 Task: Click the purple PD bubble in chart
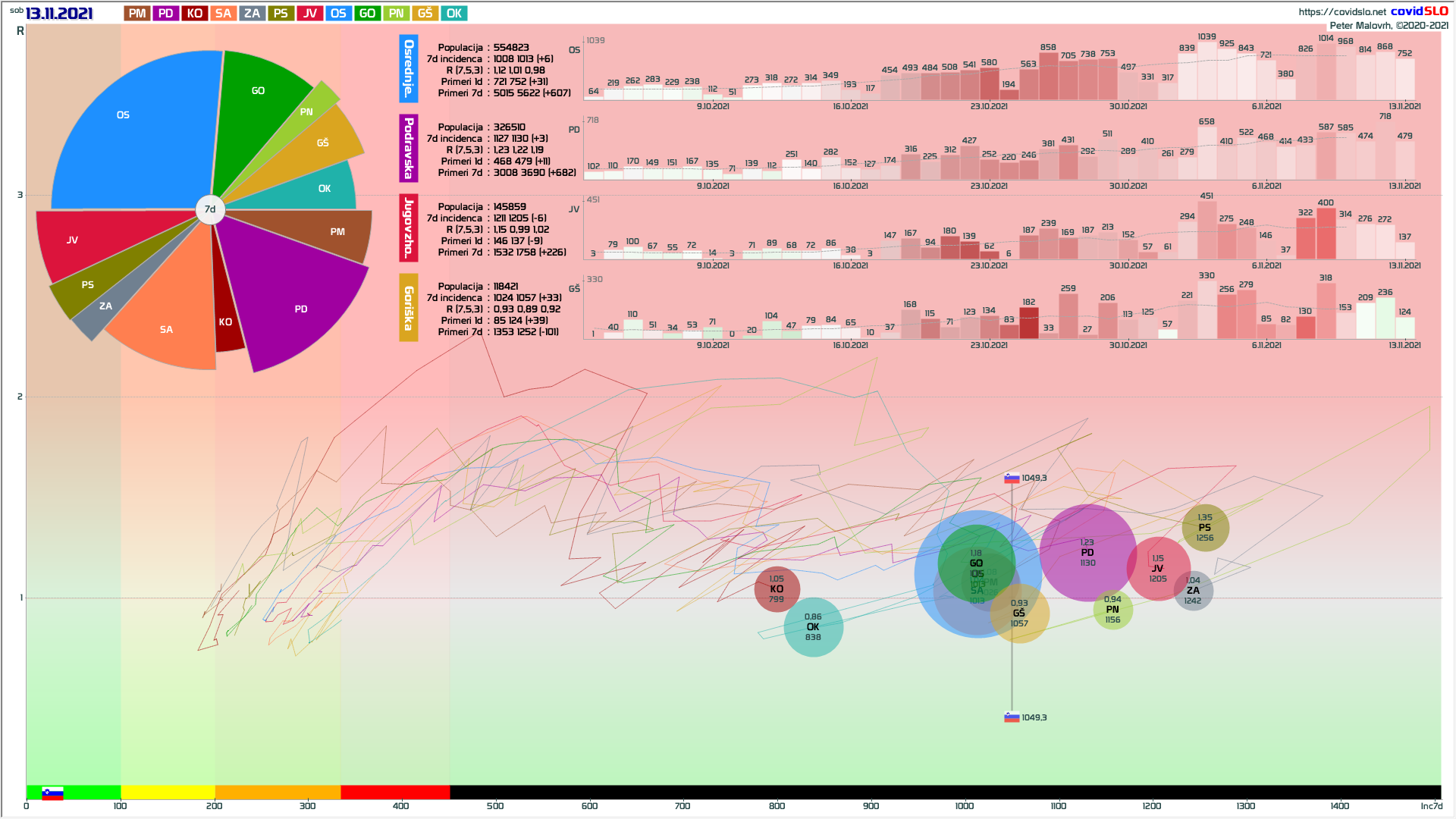point(1087,553)
